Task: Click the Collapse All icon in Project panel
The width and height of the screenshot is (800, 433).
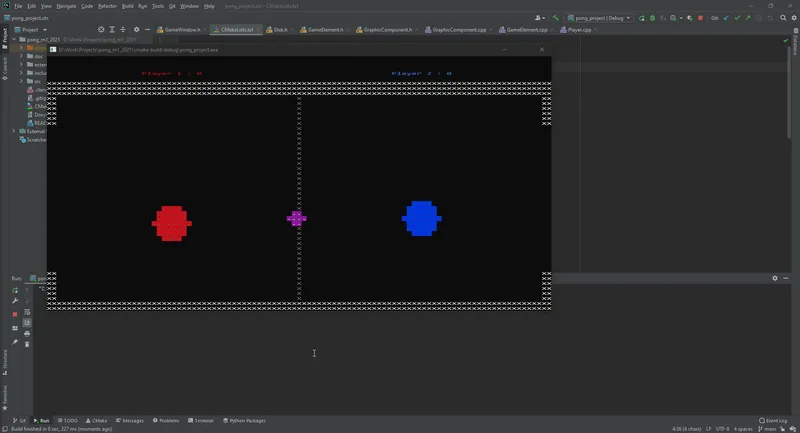Action: (x=122, y=30)
